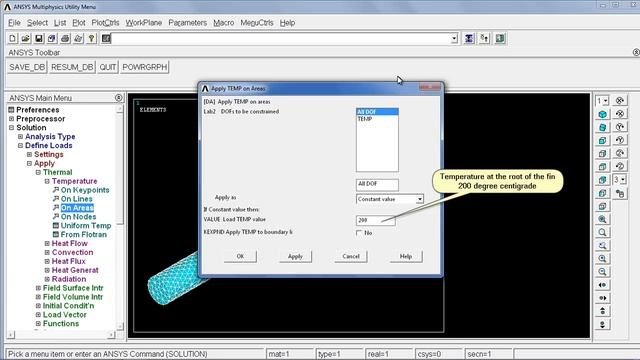Expand the Convection node
This screenshot has width=640, height=360.
(47, 253)
